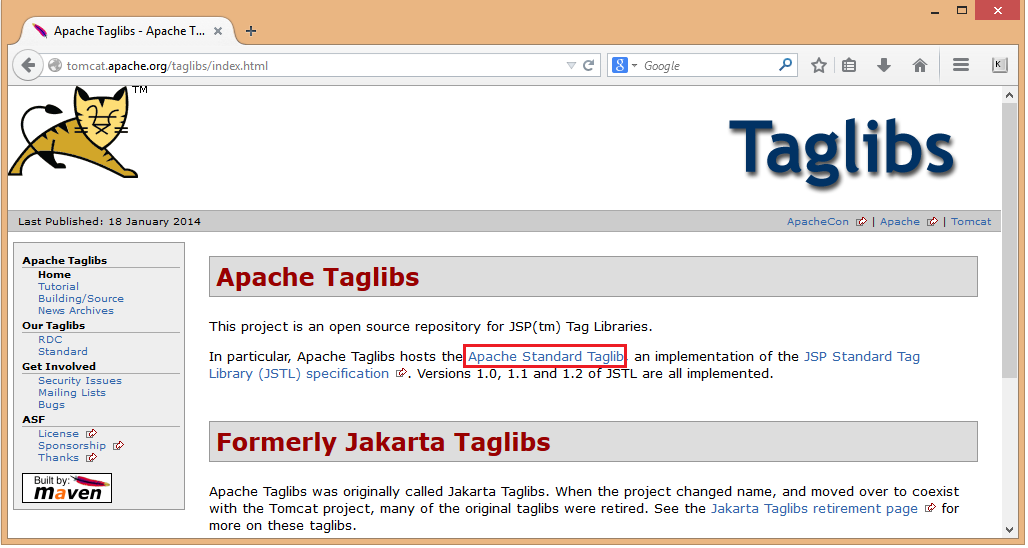Bookmark this page with the star icon
The image size is (1028, 548).
(x=818, y=66)
